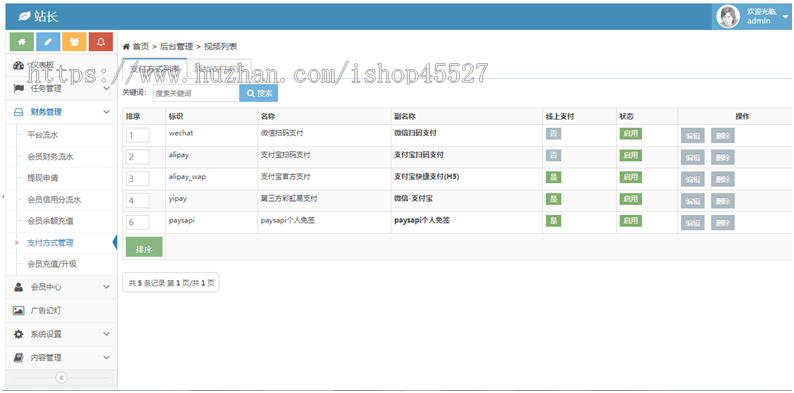
Task: Expand the 任务管理 menu chevron
Action: click(x=106, y=89)
